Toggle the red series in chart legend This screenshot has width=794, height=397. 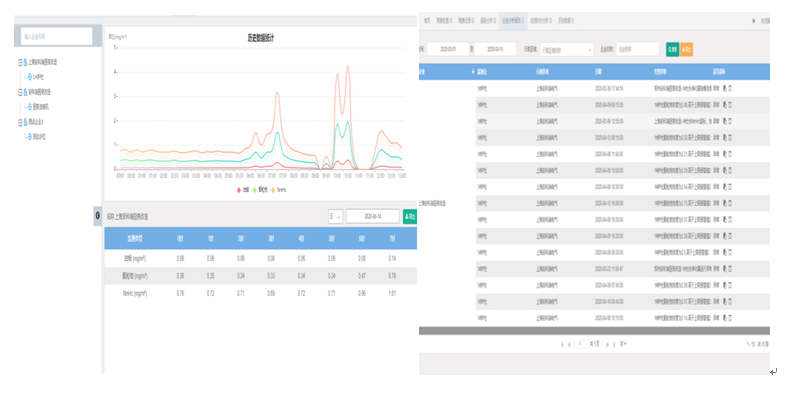coord(243,190)
